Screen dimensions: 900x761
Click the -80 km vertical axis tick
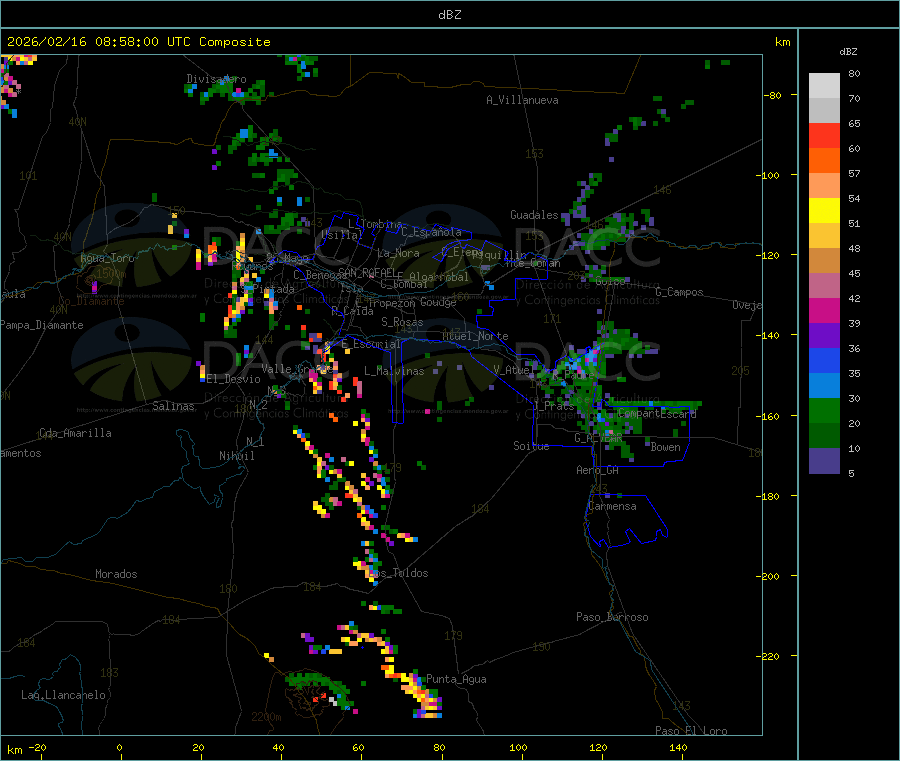(x=771, y=95)
